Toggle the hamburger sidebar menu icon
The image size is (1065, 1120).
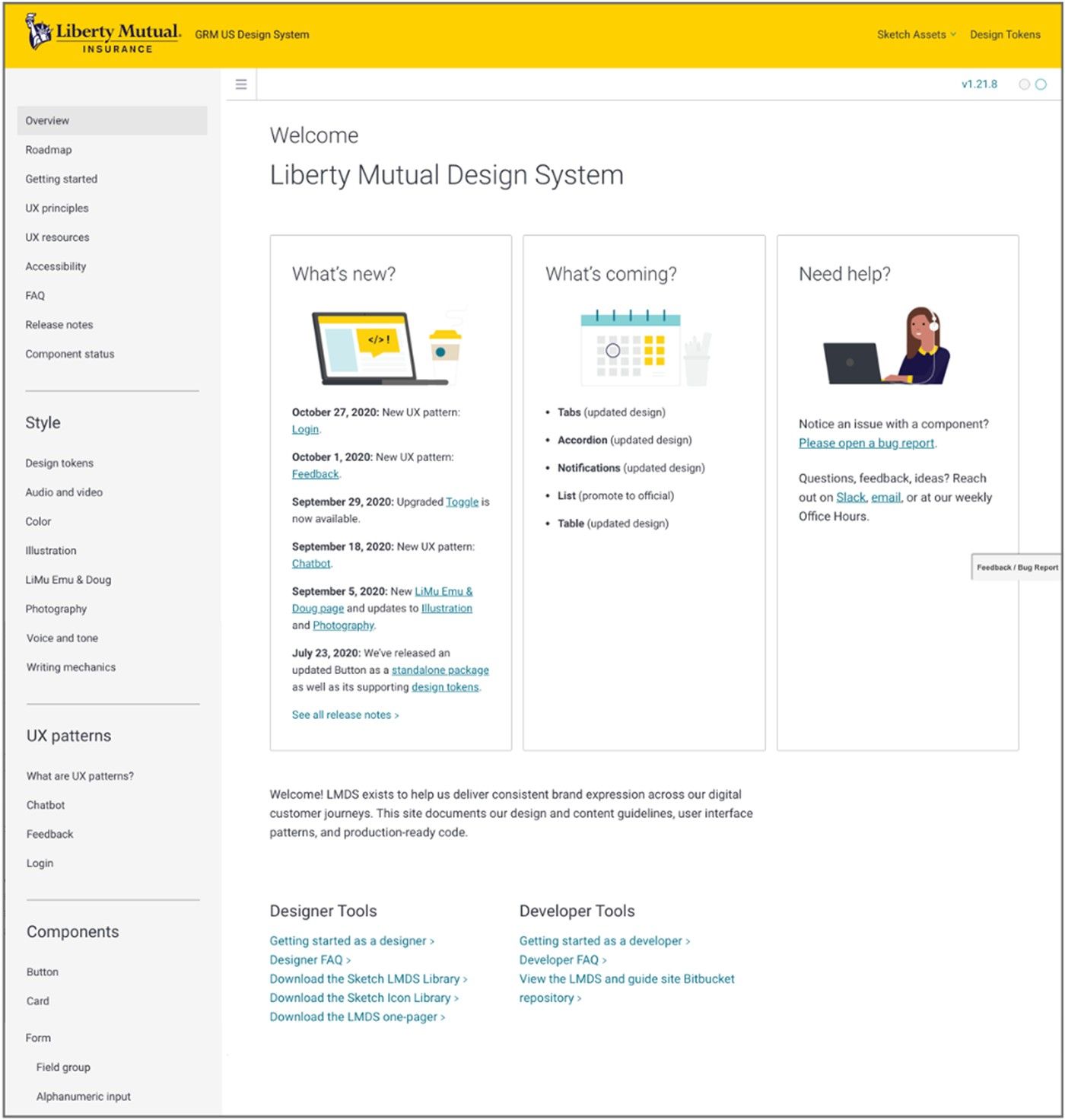click(x=241, y=84)
